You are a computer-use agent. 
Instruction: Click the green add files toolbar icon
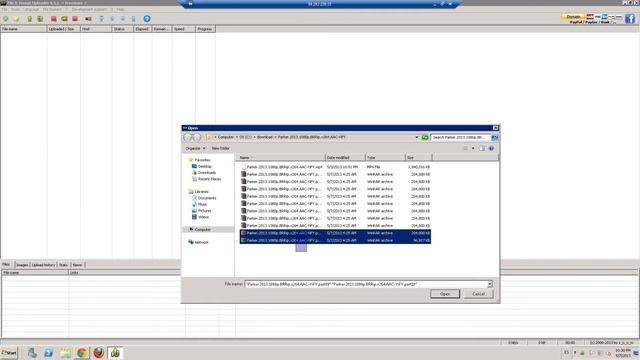[x=6, y=19]
